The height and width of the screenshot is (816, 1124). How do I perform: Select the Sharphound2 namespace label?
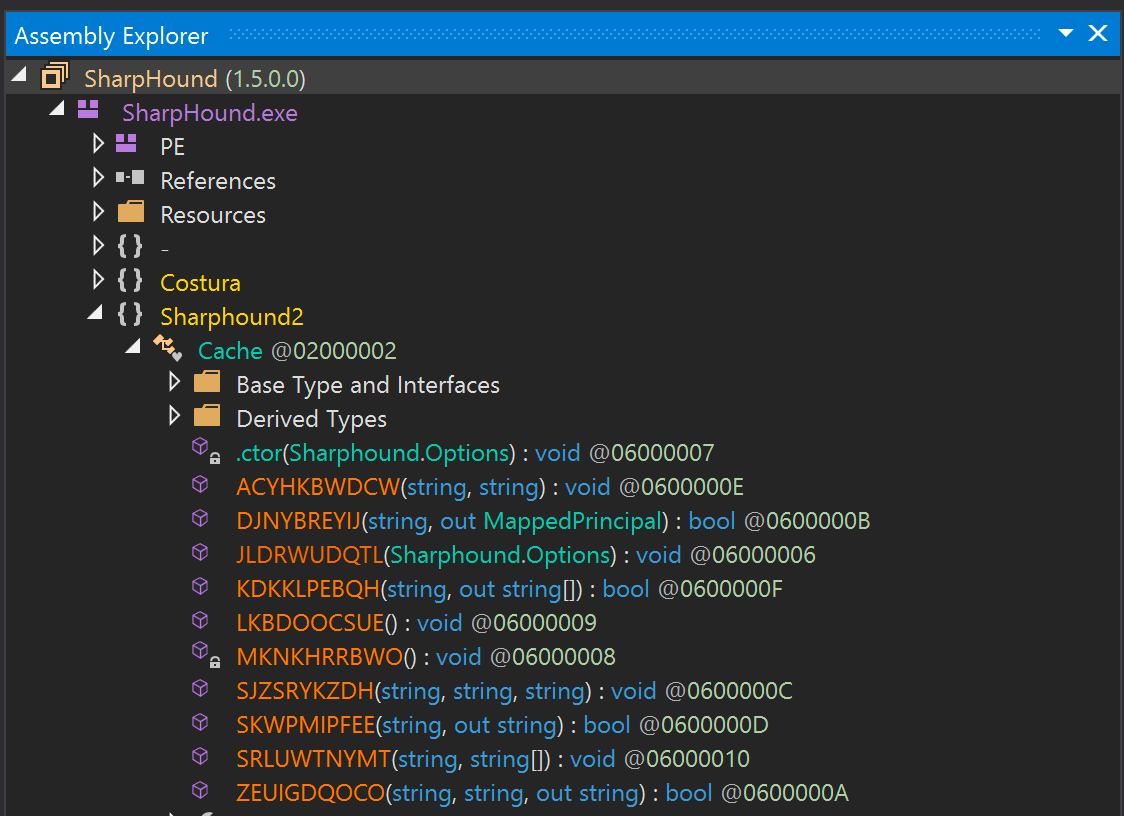(x=232, y=316)
